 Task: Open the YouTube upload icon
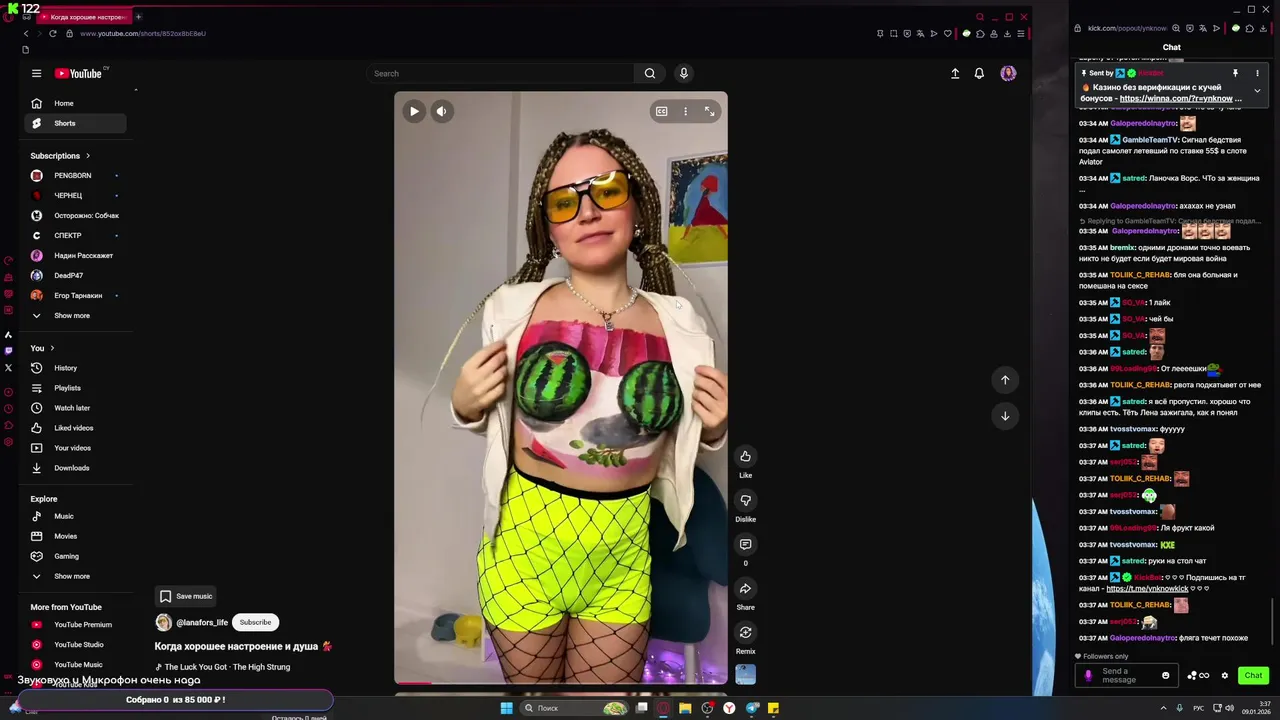click(955, 73)
